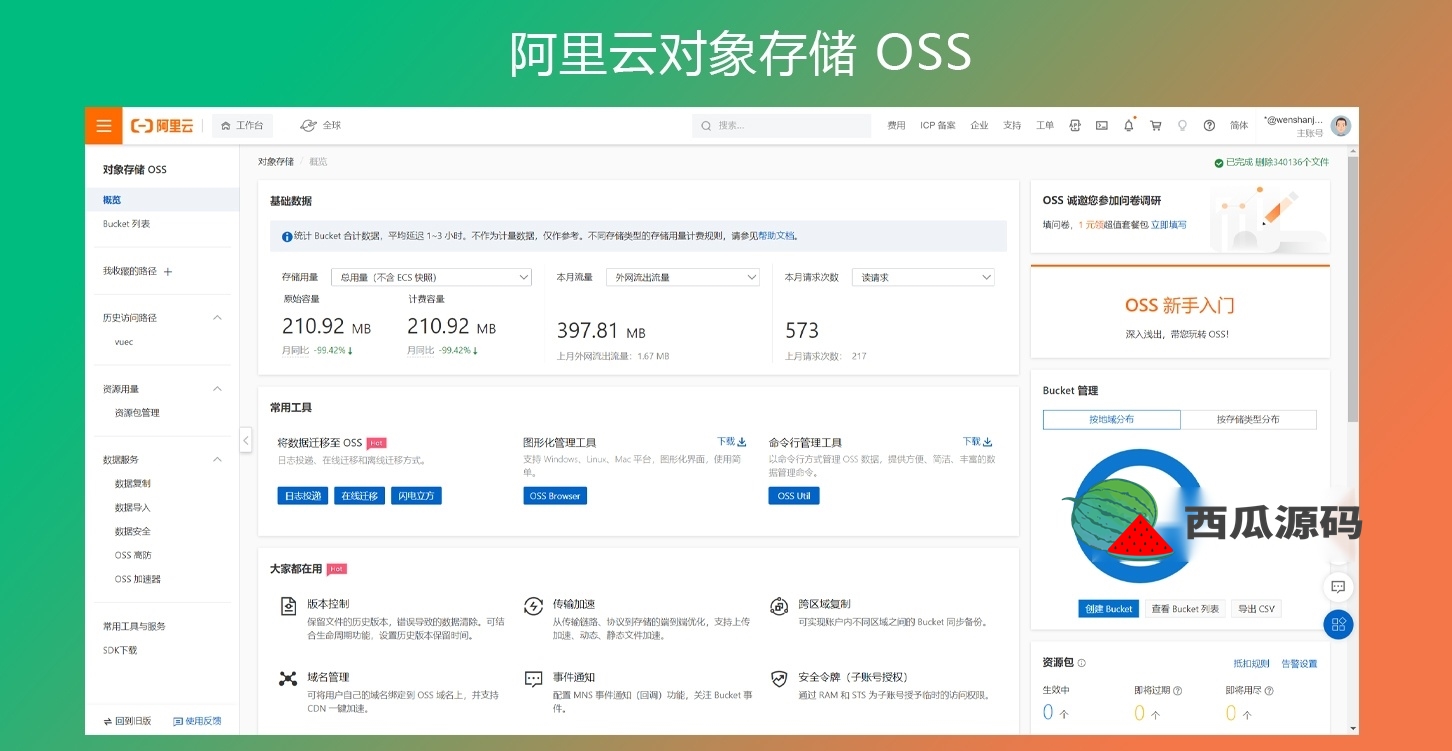Screen dimensions: 1452x751
Task: Open the 支持 menu
Action: [1012, 126]
